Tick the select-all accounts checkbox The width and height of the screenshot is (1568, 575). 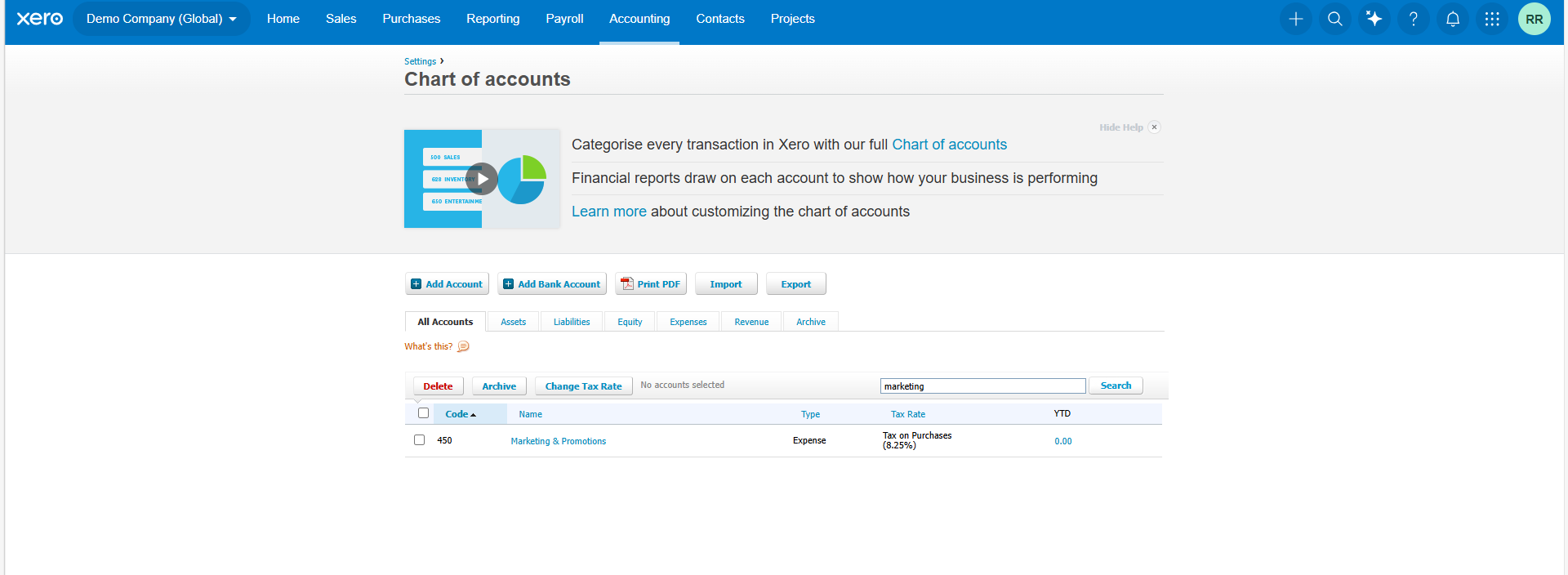(423, 413)
